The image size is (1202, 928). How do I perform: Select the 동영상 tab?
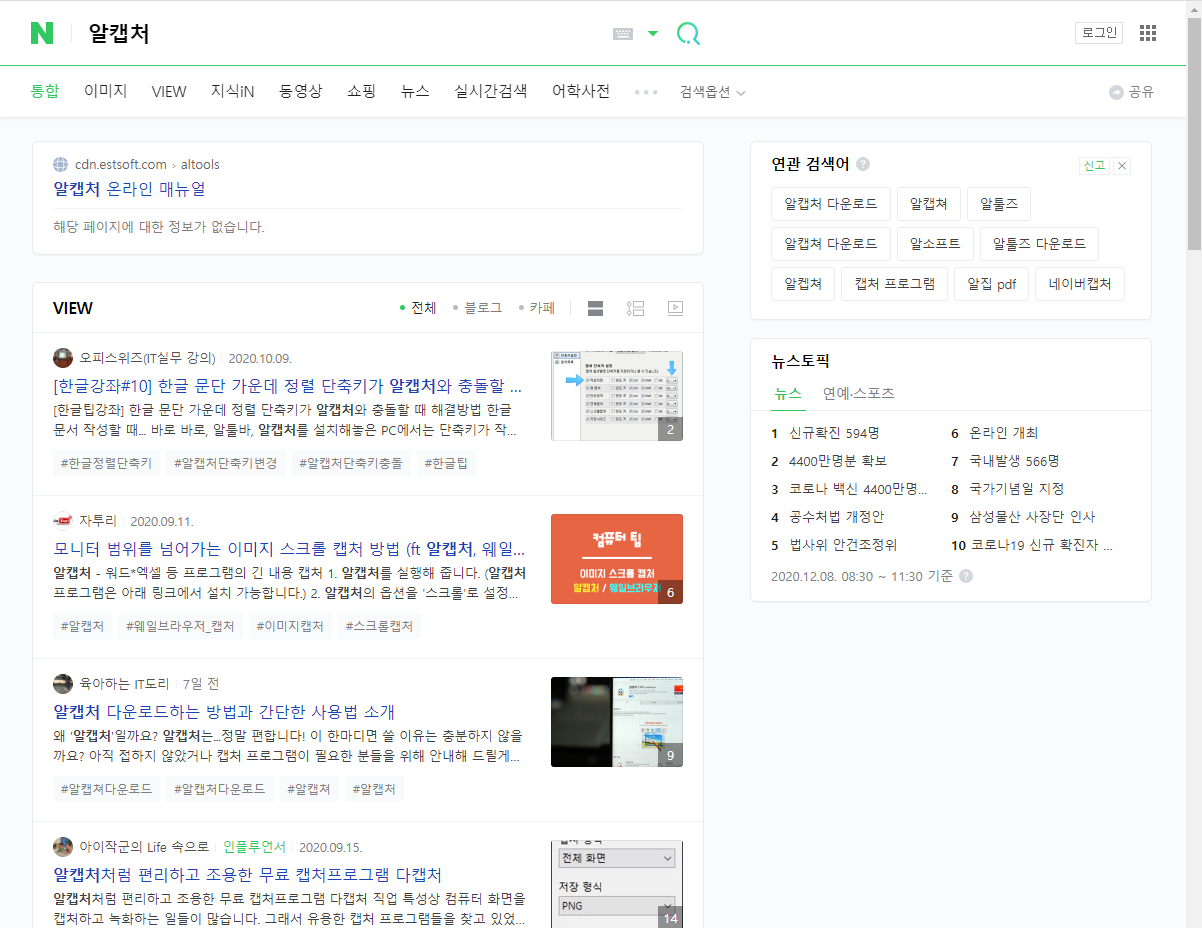tap(301, 91)
